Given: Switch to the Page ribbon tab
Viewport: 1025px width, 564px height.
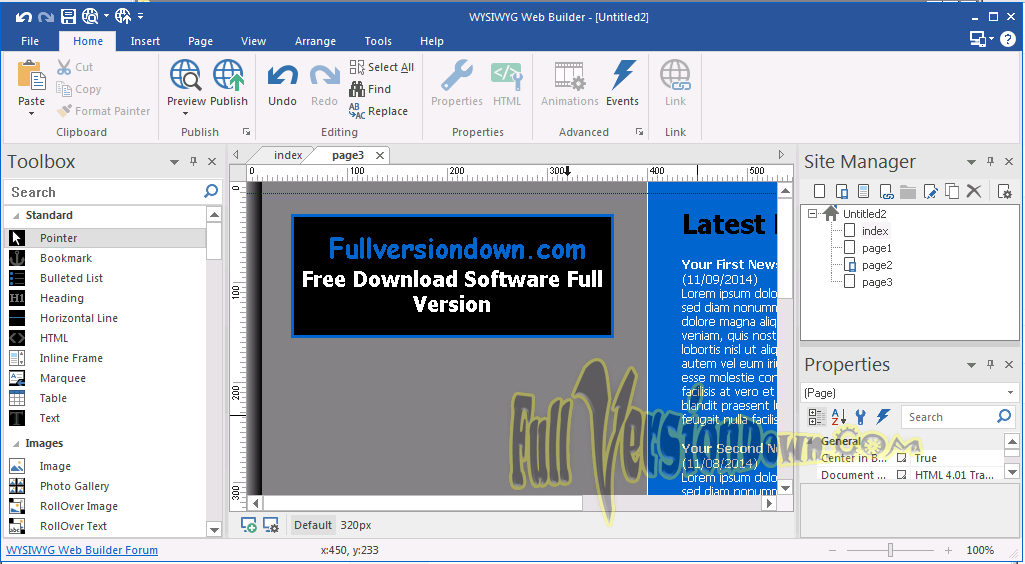Looking at the screenshot, I should (x=200, y=41).
